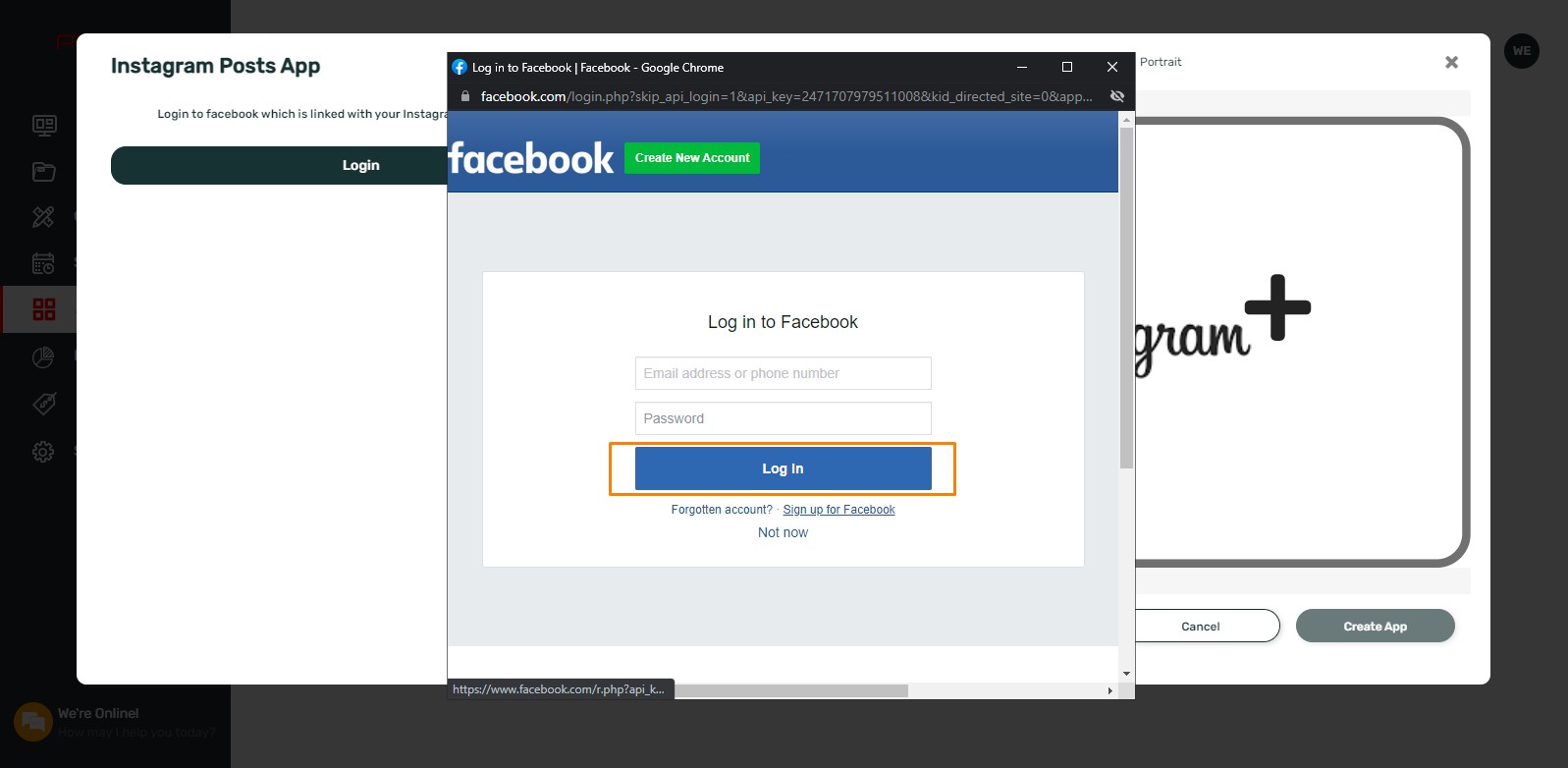The width and height of the screenshot is (1568, 768).
Task: Close the Instagram Posts App dialog with the X
Action: point(1451,62)
